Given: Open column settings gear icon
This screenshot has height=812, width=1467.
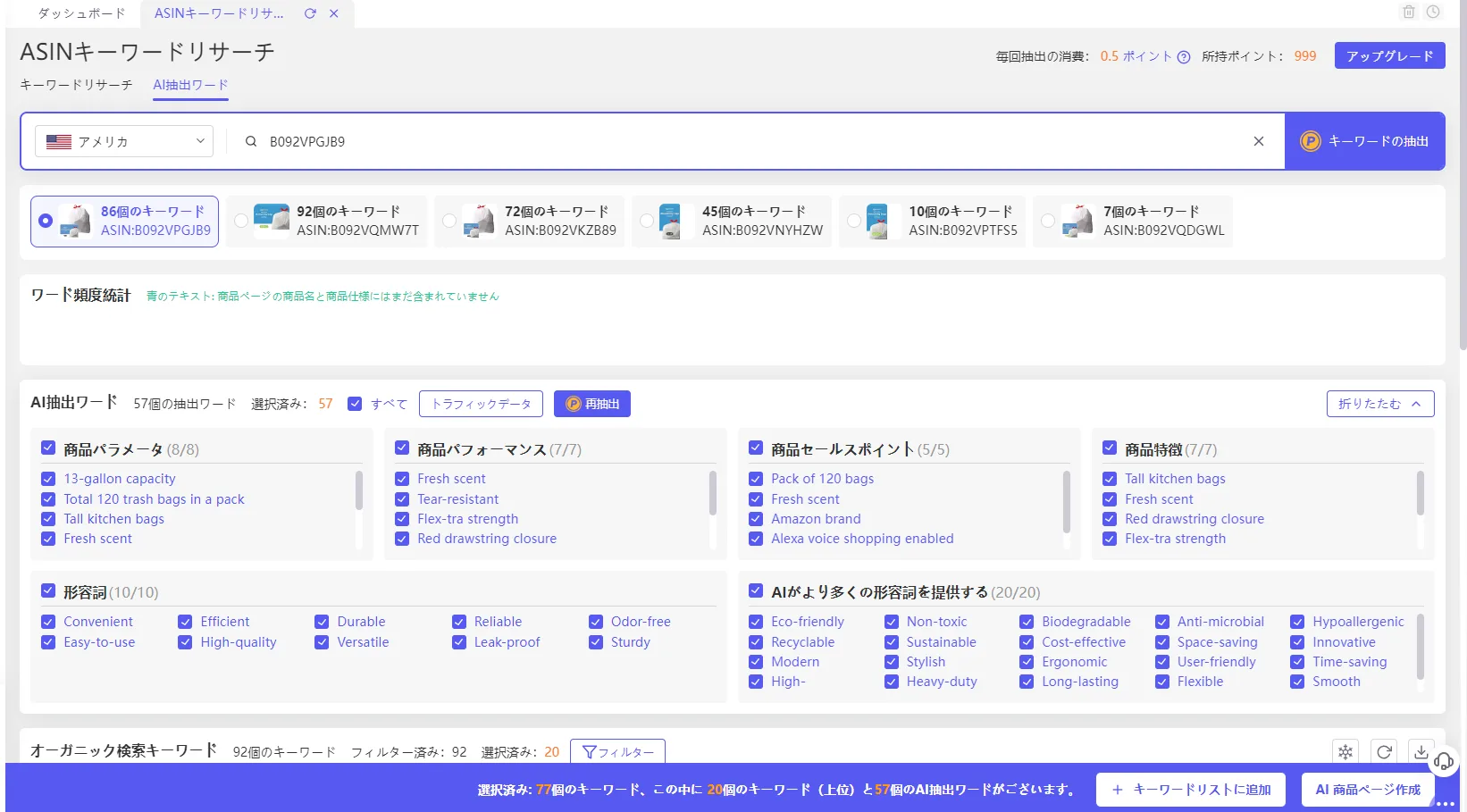Looking at the screenshot, I should pos(1345,752).
